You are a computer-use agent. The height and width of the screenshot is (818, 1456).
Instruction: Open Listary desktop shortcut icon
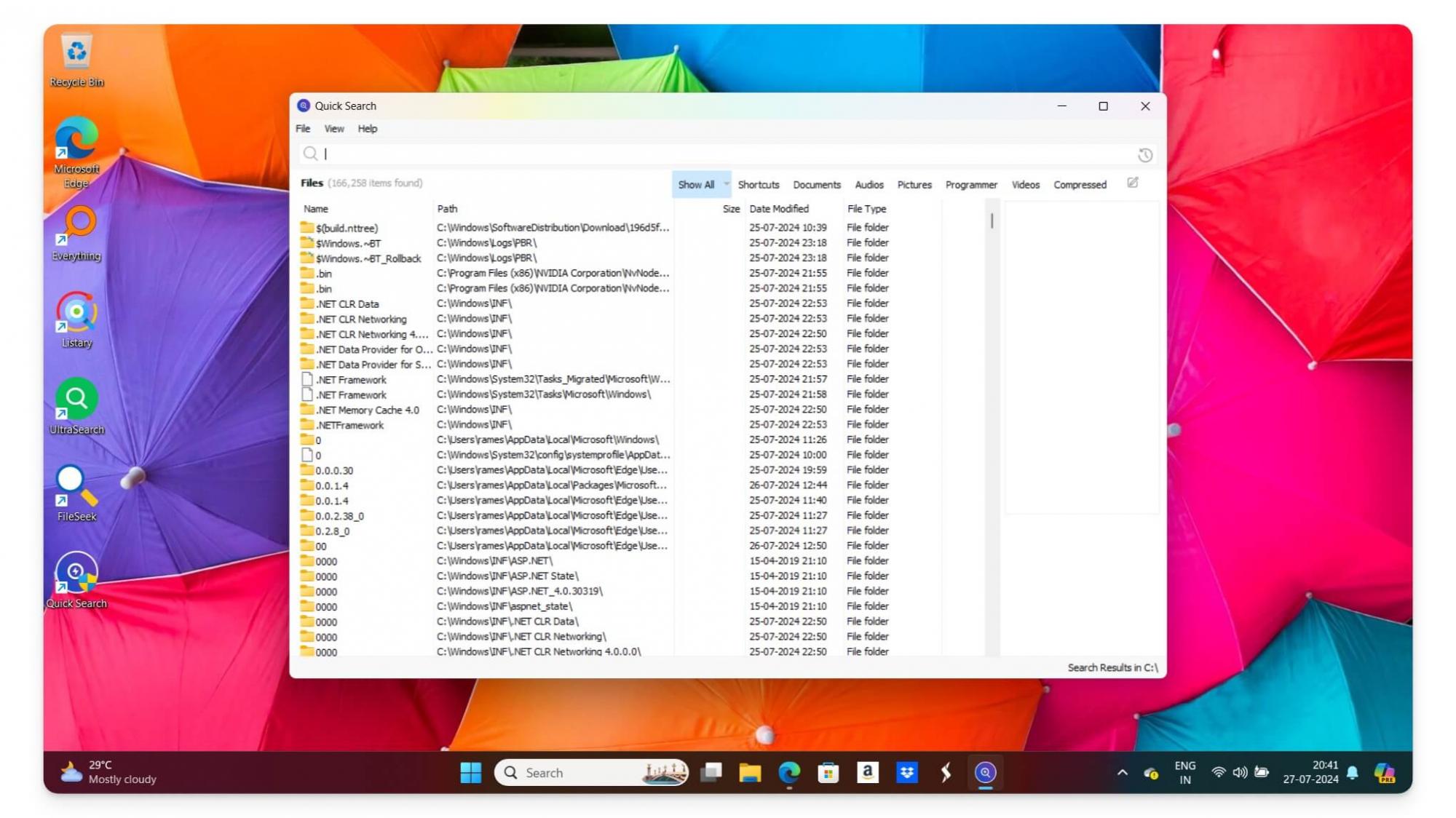pyautogui.click(x=76, y=313)
